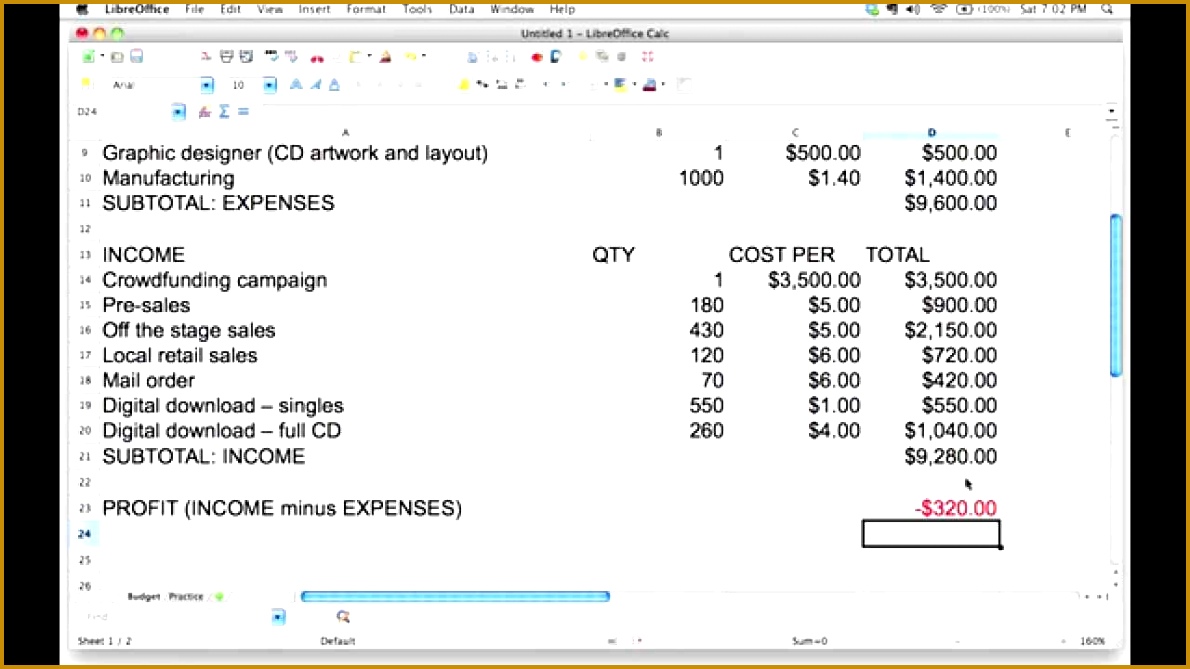Viewport: 1190px width, 669px height.
Task: Toggle the Show Draw Functions icon
Action: pos(556,57)
